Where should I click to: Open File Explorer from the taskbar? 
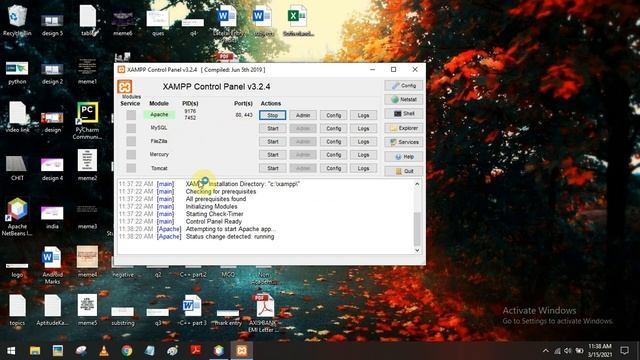tap(35, 351)
